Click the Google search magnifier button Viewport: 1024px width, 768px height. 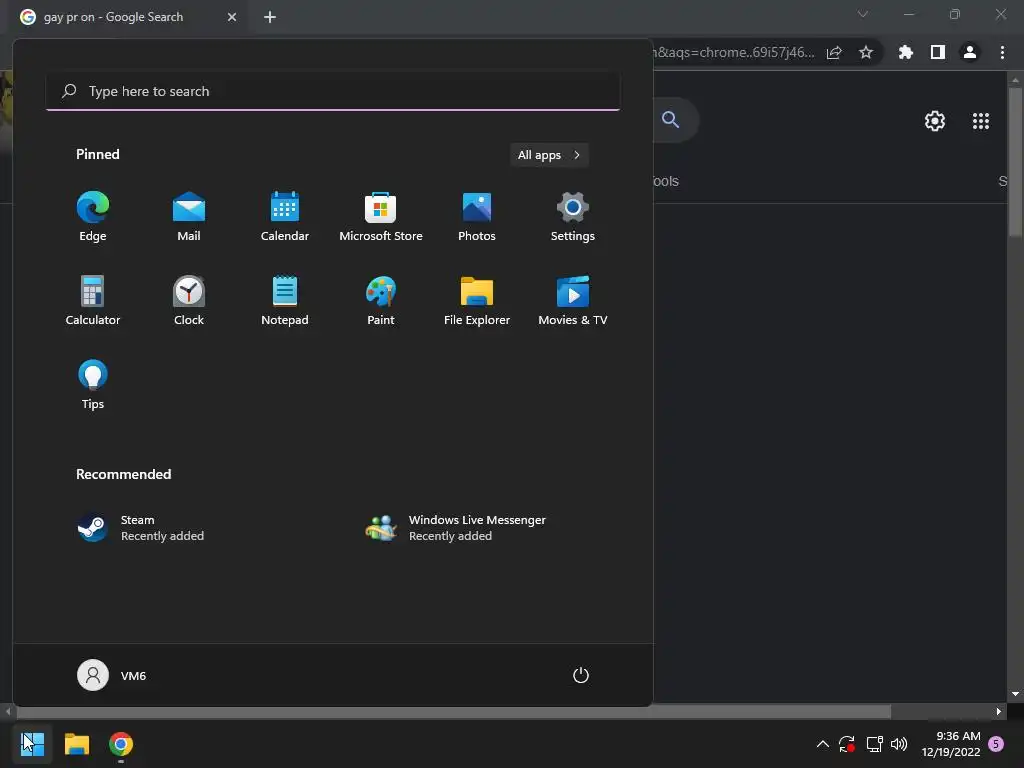pyautogui.click(x=671, y=120)
